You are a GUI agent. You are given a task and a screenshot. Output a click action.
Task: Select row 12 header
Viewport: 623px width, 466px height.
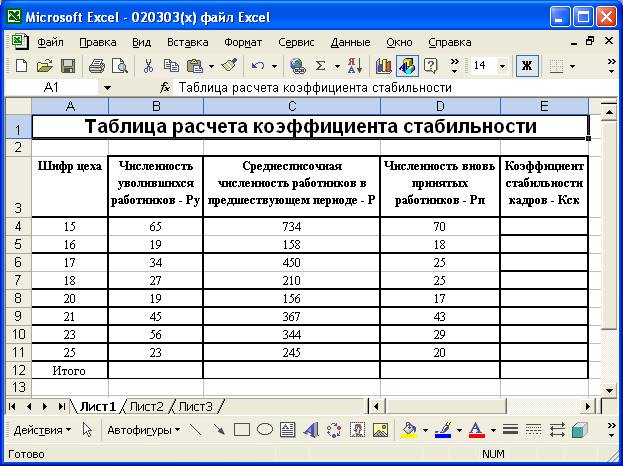click(18, 370)
